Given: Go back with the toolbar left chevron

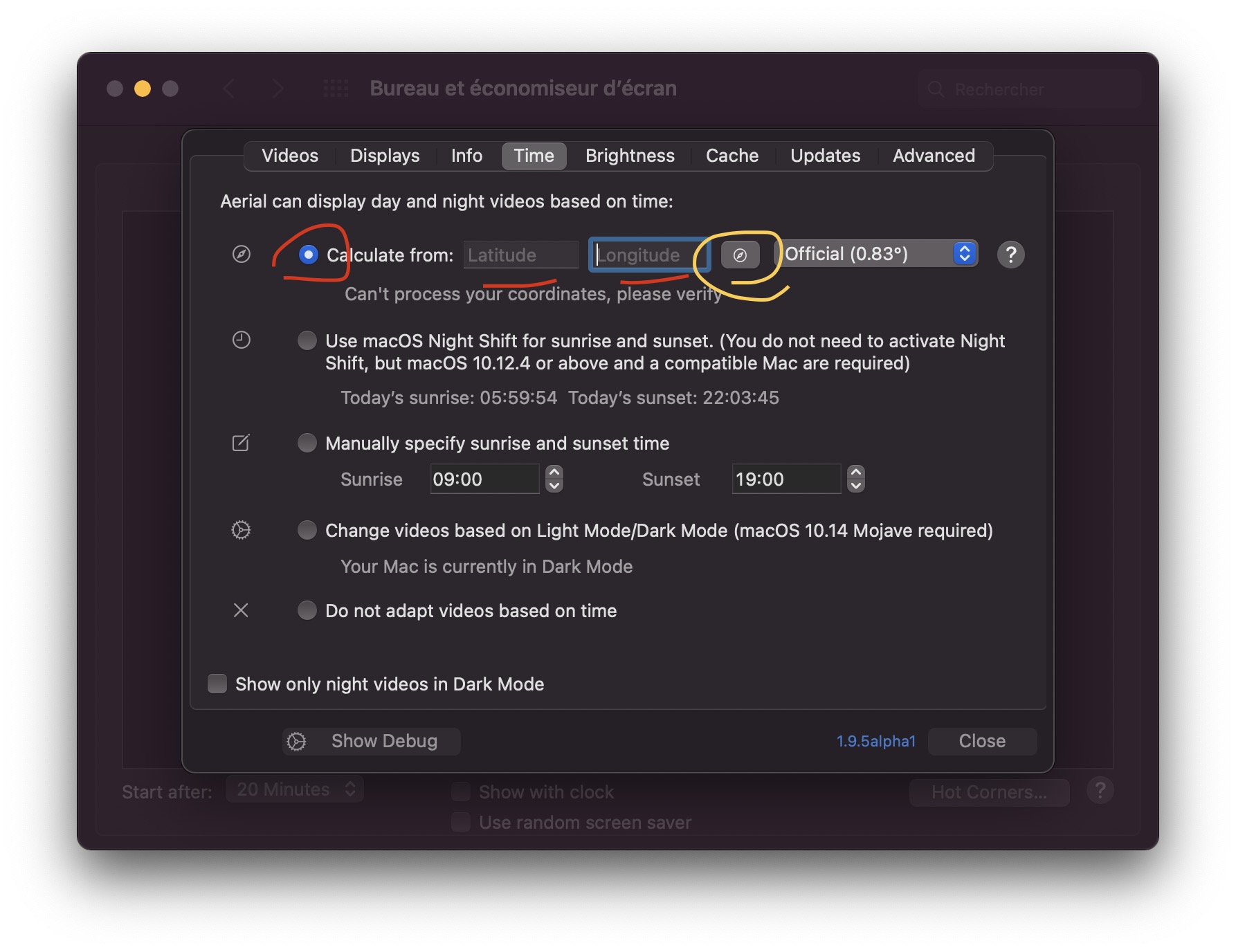Looking at the screenshot, I should [229, 89].
